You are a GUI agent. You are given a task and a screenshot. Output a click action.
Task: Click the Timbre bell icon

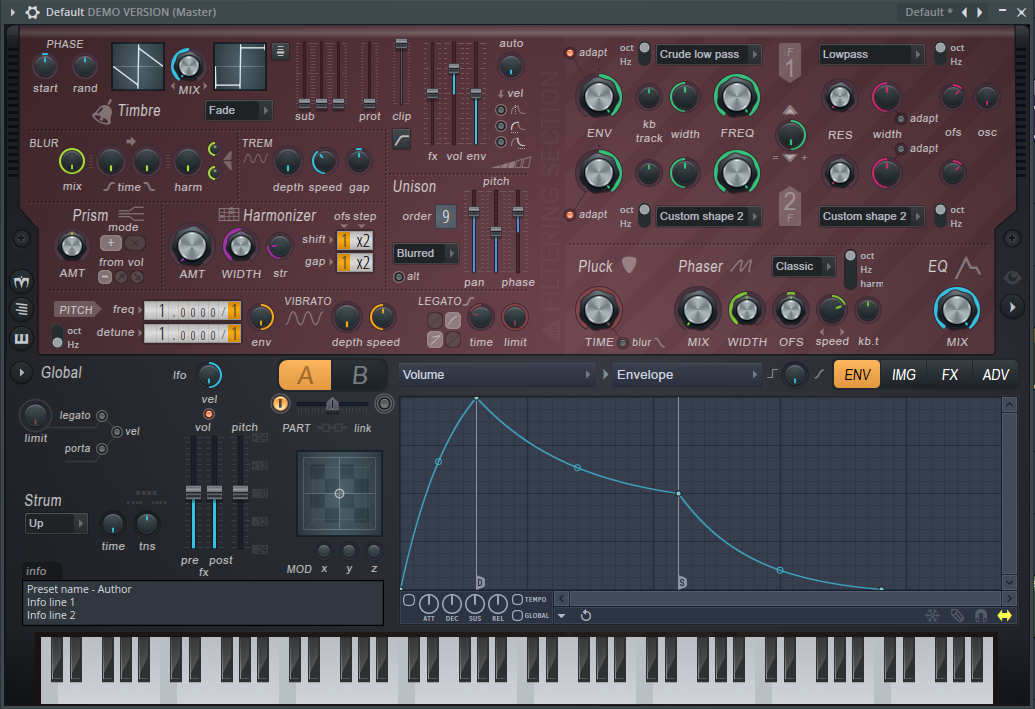103,110
